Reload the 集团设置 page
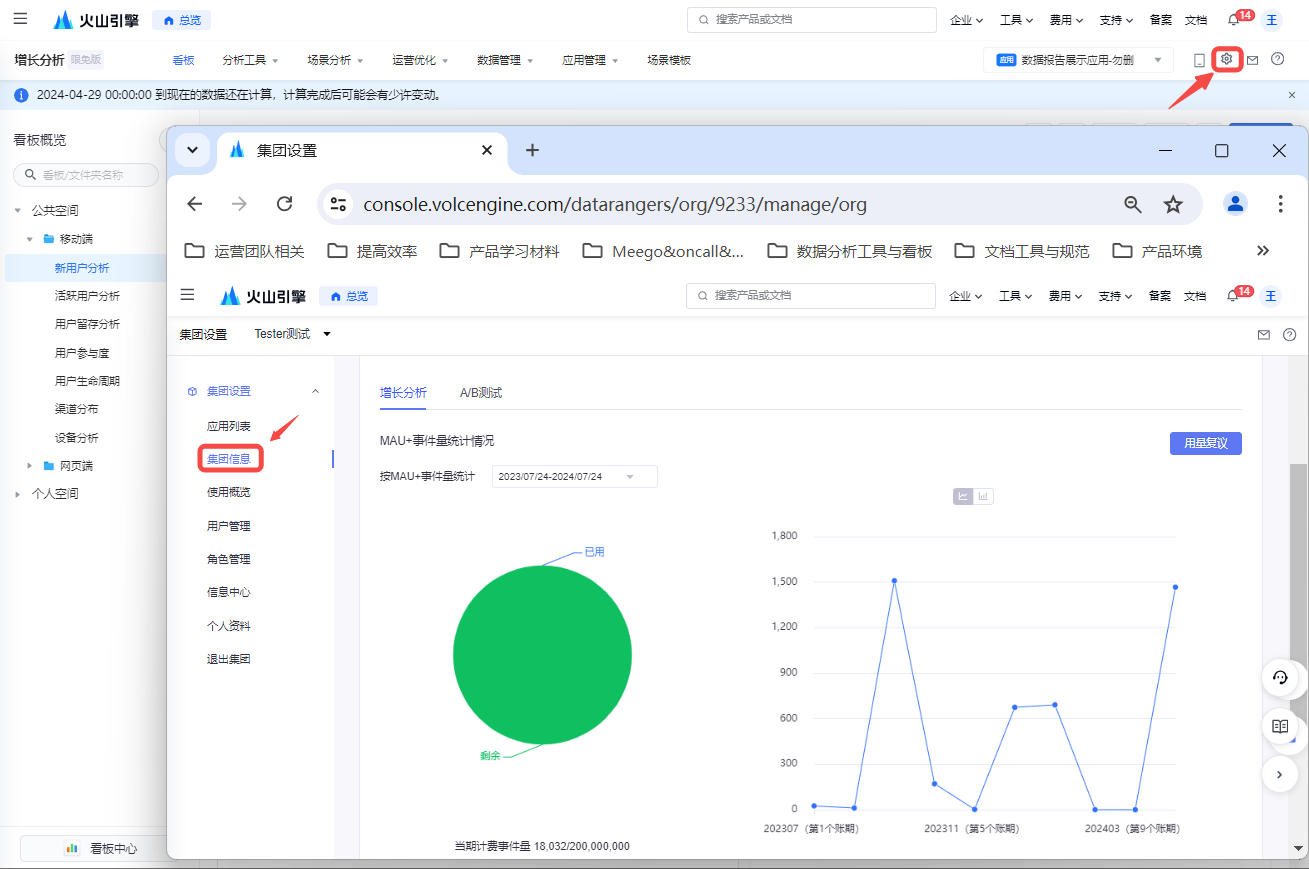 point(285,204)
